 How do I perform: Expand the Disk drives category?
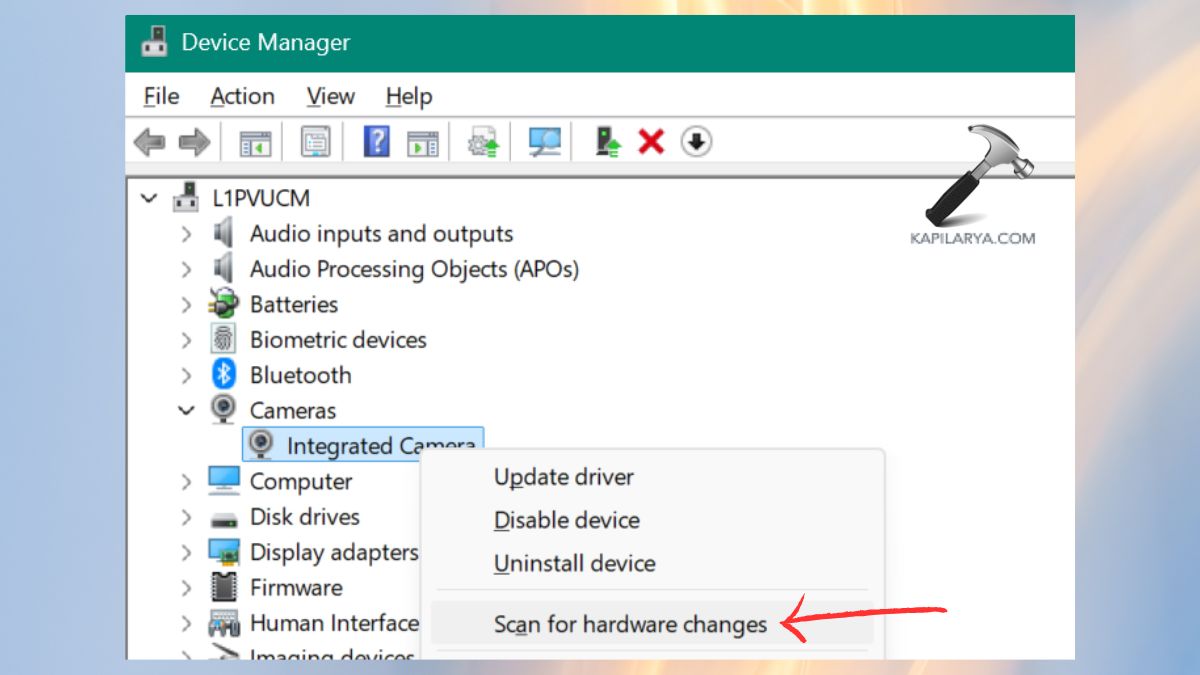point(186,517)
